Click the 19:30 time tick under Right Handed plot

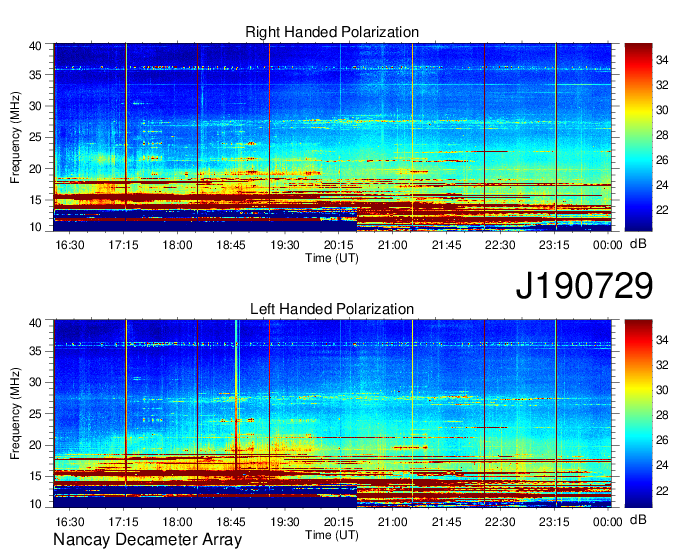[285, 245]
